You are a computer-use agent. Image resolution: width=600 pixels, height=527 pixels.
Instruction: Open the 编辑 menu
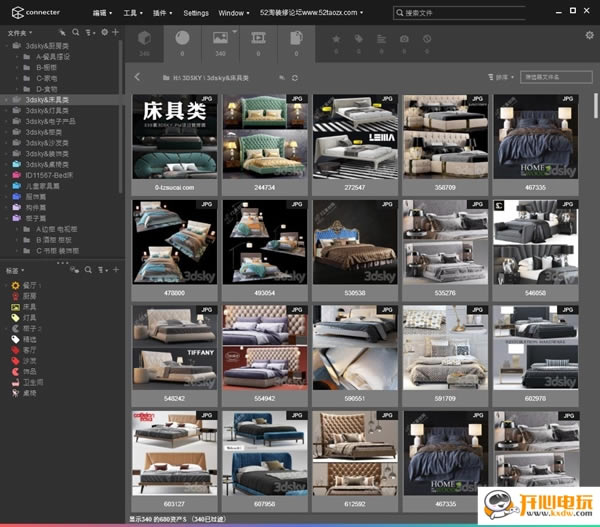[x=101, y=13]
